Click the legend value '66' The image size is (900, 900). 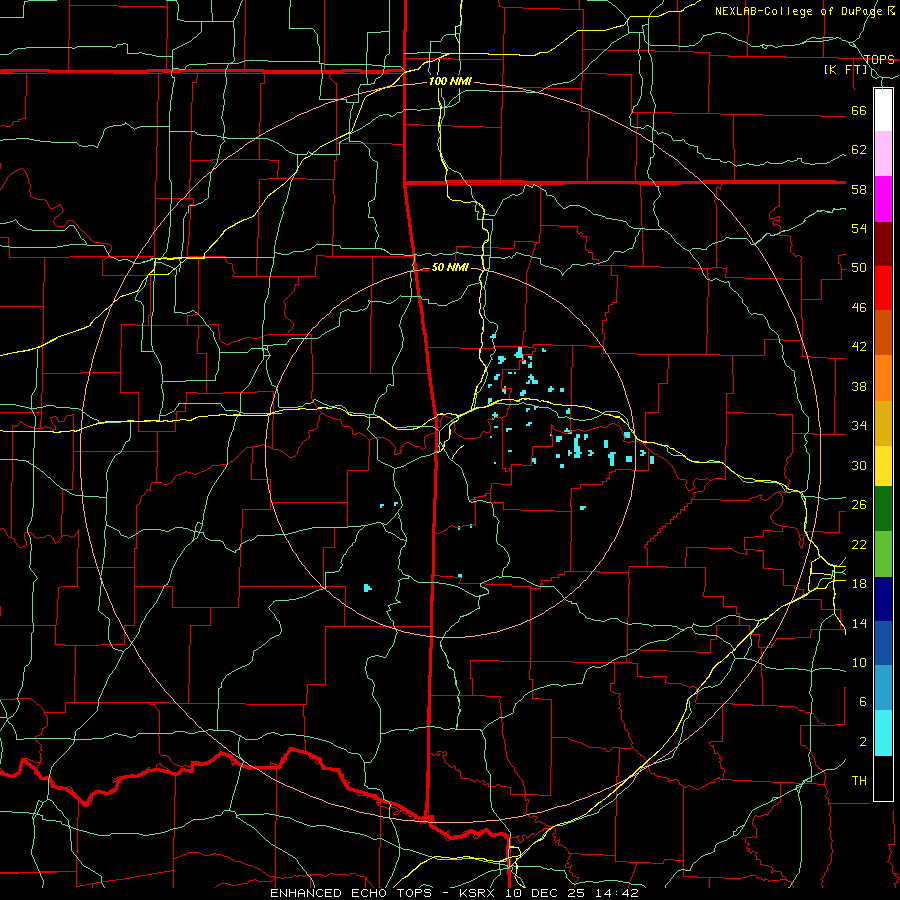pos(859,111)
